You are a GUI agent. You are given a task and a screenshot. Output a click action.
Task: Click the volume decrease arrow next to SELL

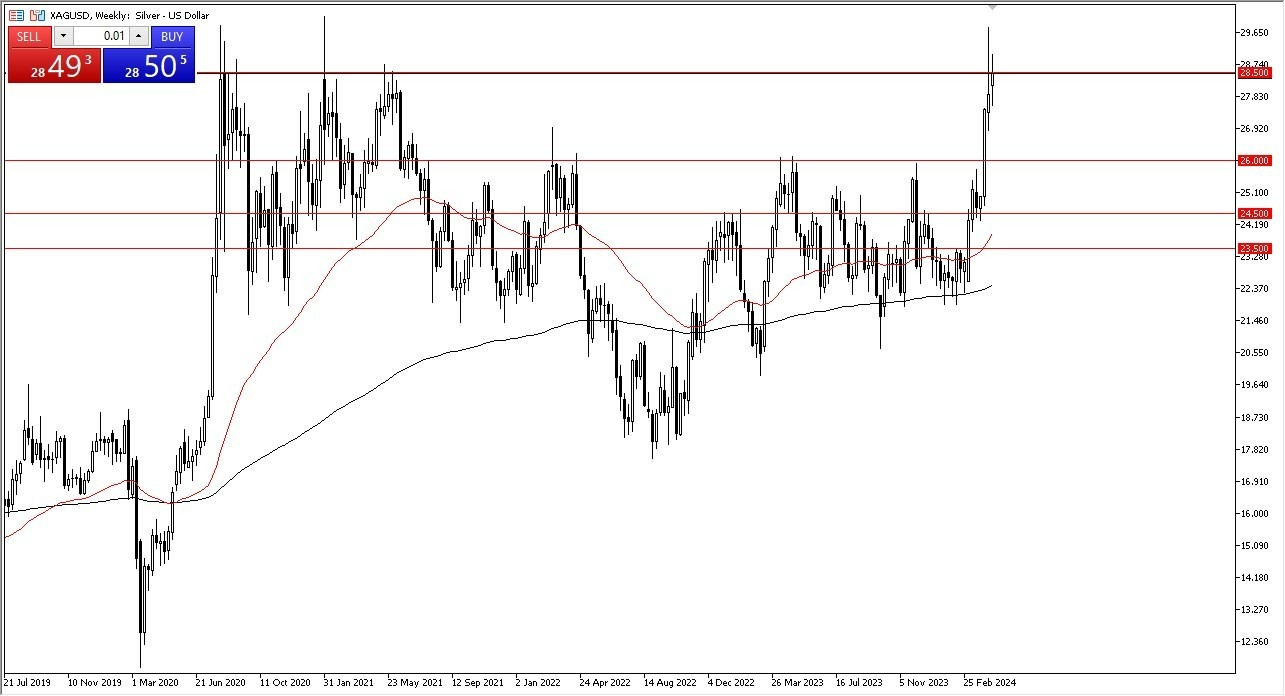coord(63,36)
